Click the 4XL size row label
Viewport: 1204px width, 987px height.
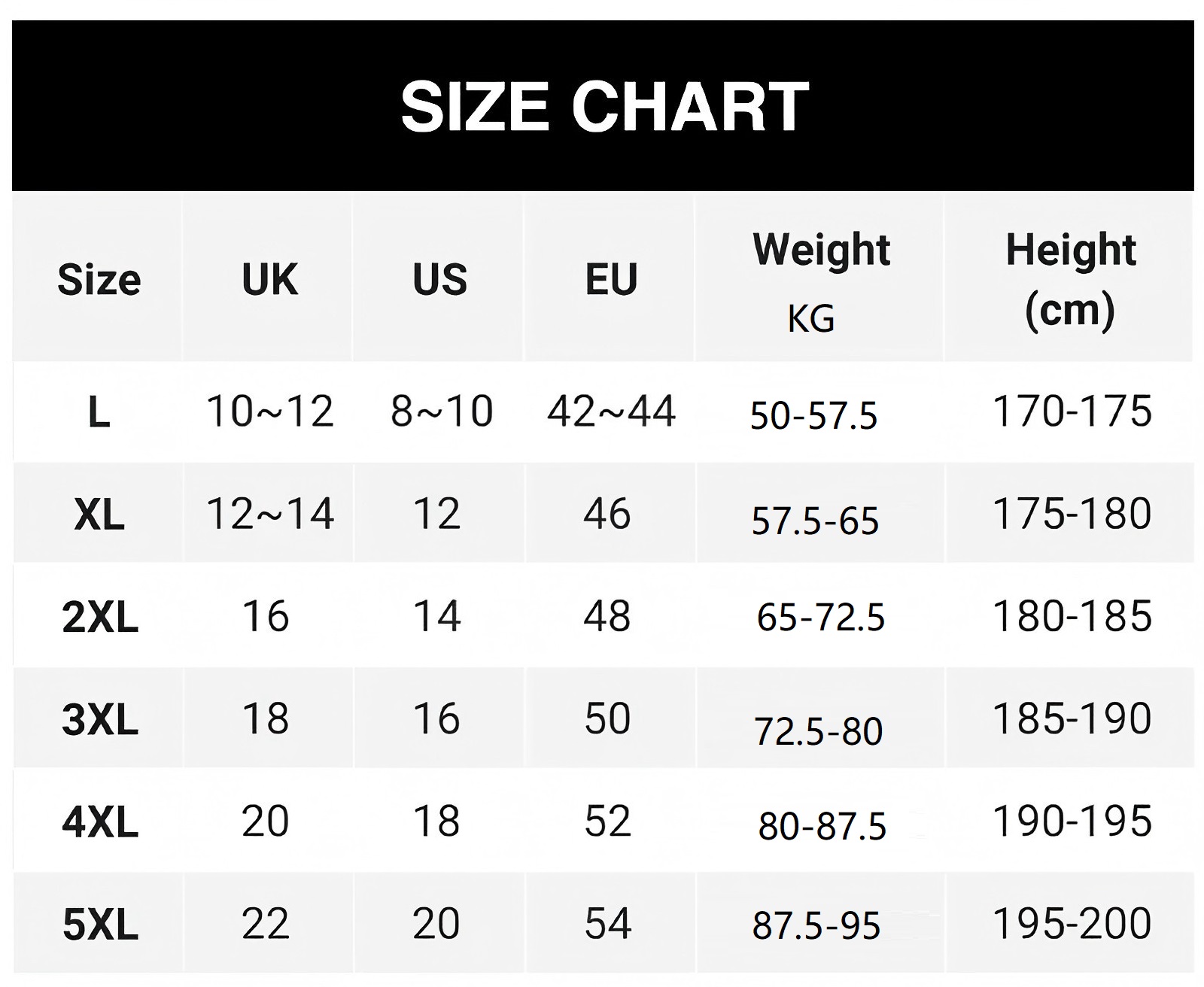(100, 821)
